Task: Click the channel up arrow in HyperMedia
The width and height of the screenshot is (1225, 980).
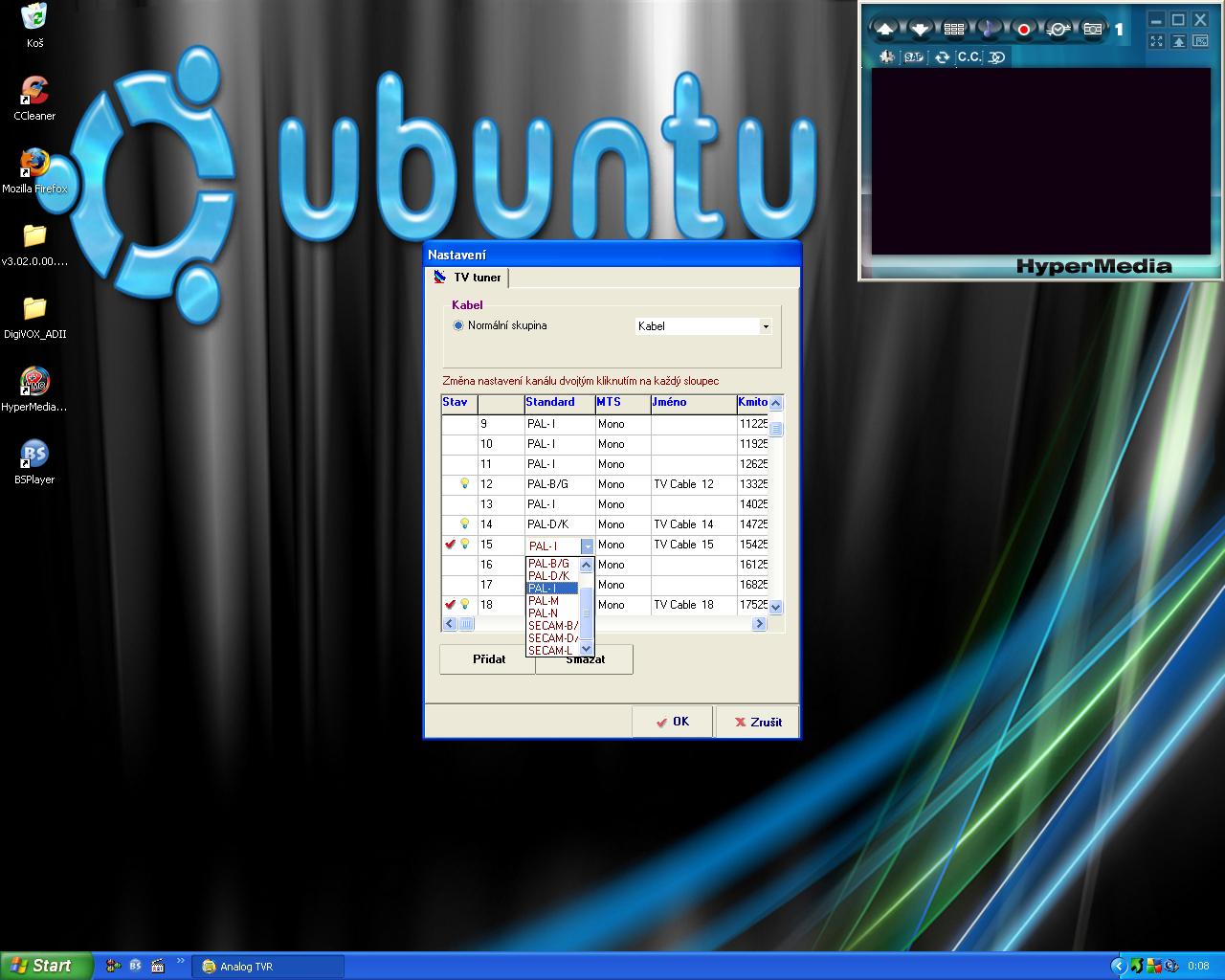Action: click(884, 30)
